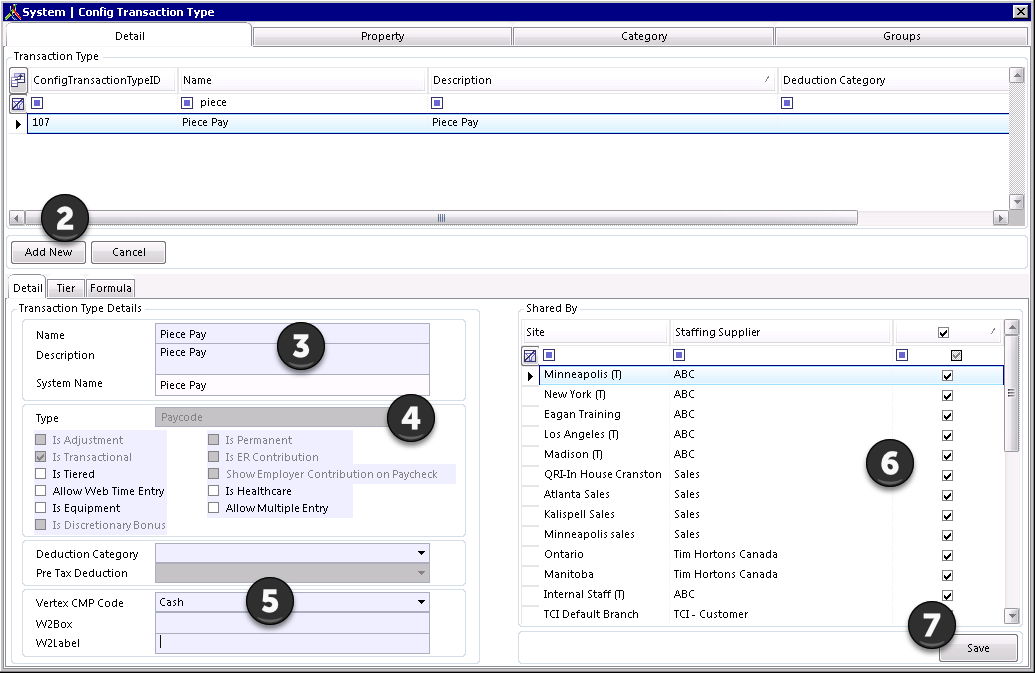Click the Shared By vertical scrollbar down arrow
This screenshot has height=673, width=1035.
tap(1011, 616)
